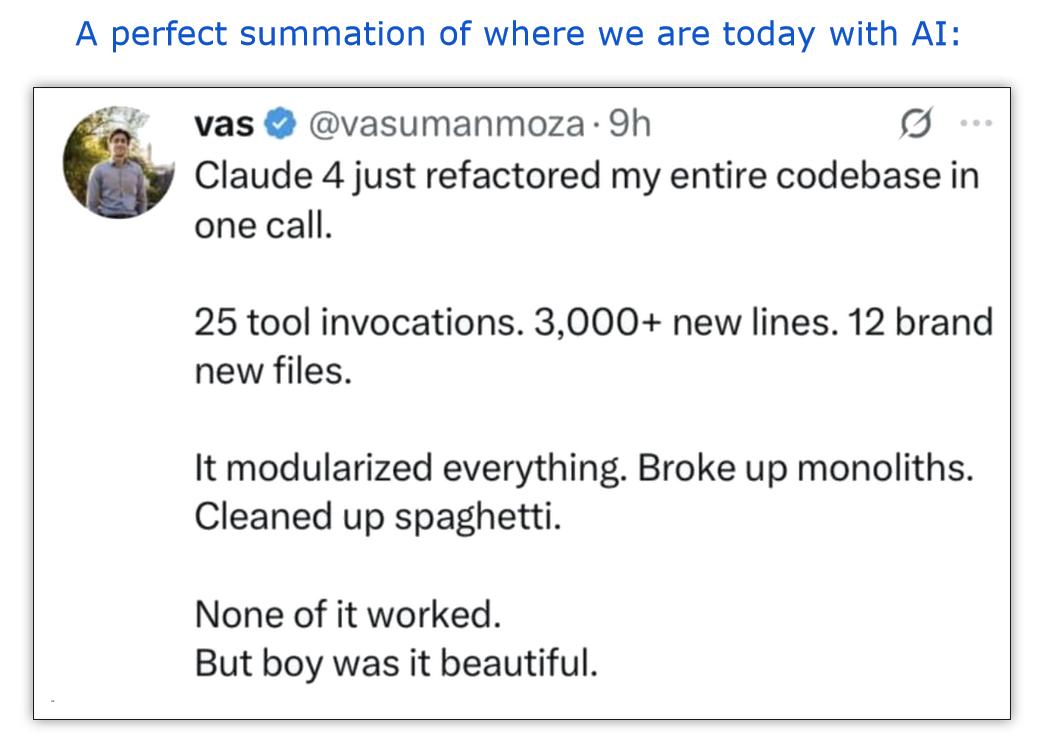Open the @vasumanmoza handle link

click(446, 125)
